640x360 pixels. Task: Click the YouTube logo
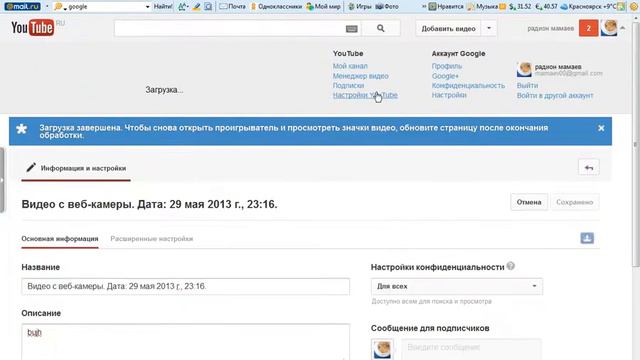(x=33, y=28)
